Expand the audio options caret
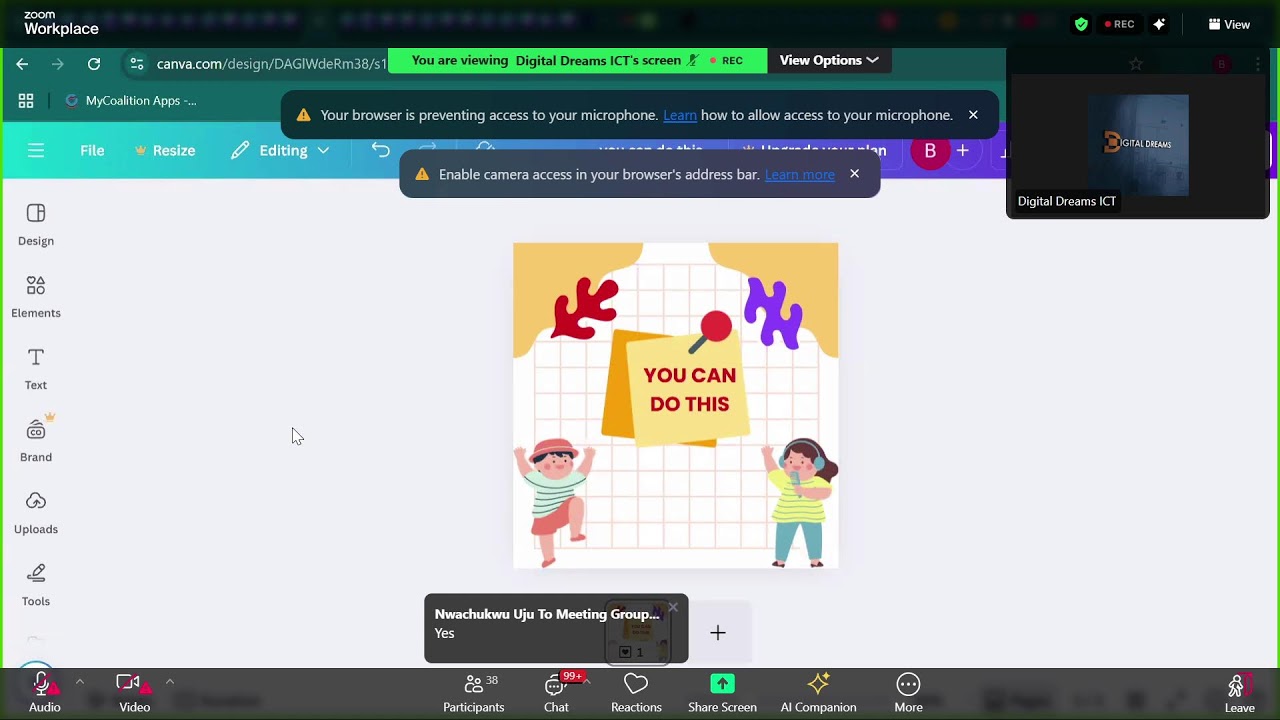 click(x=79, y=682)
